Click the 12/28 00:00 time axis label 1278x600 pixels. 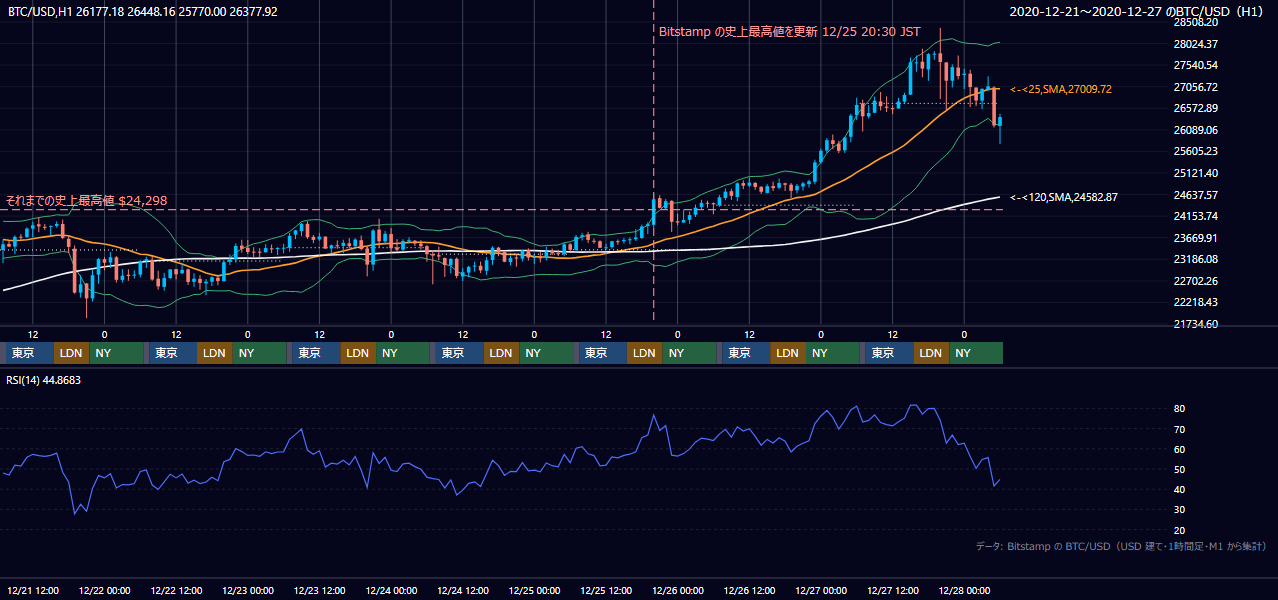tap(965, 590)
